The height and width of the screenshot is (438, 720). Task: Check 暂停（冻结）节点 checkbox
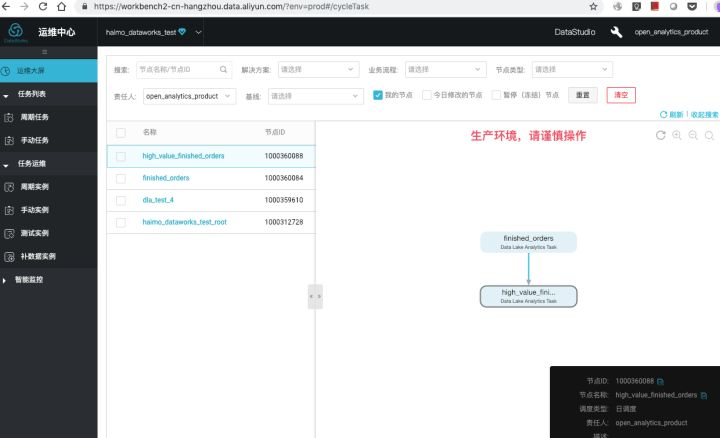click(496, 95)
